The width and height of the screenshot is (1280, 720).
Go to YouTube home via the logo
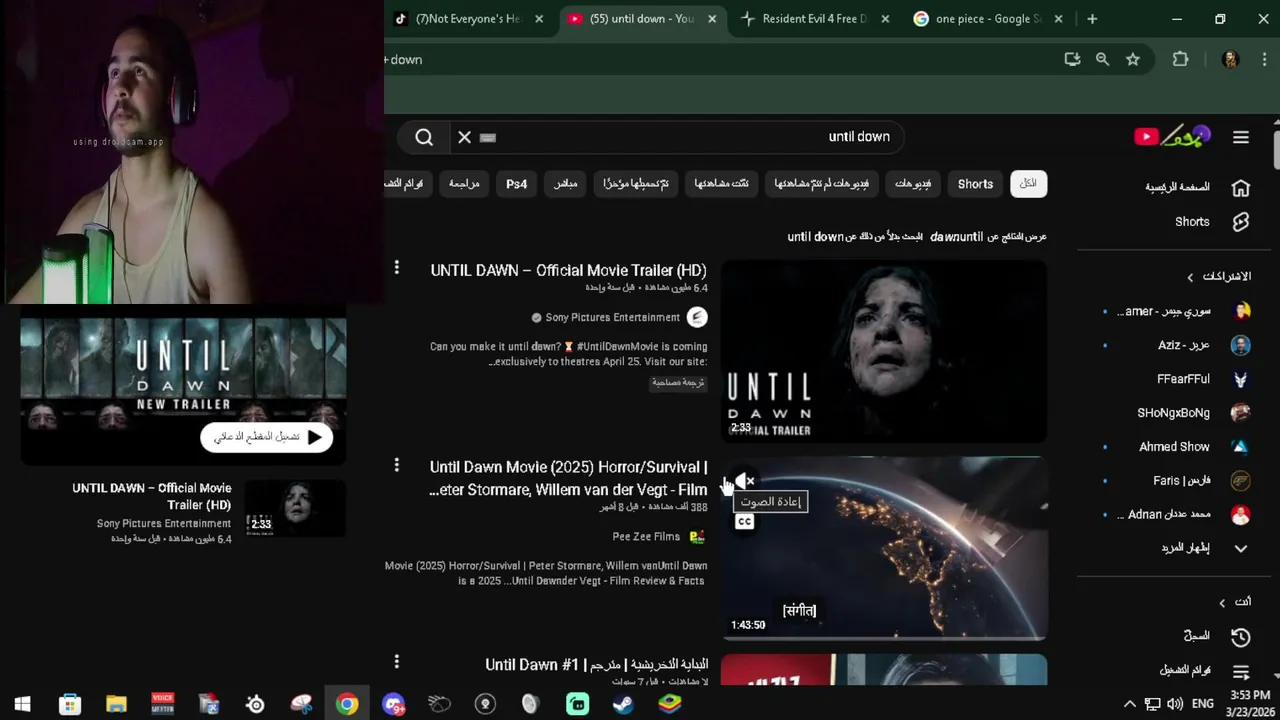point(1172,137)
